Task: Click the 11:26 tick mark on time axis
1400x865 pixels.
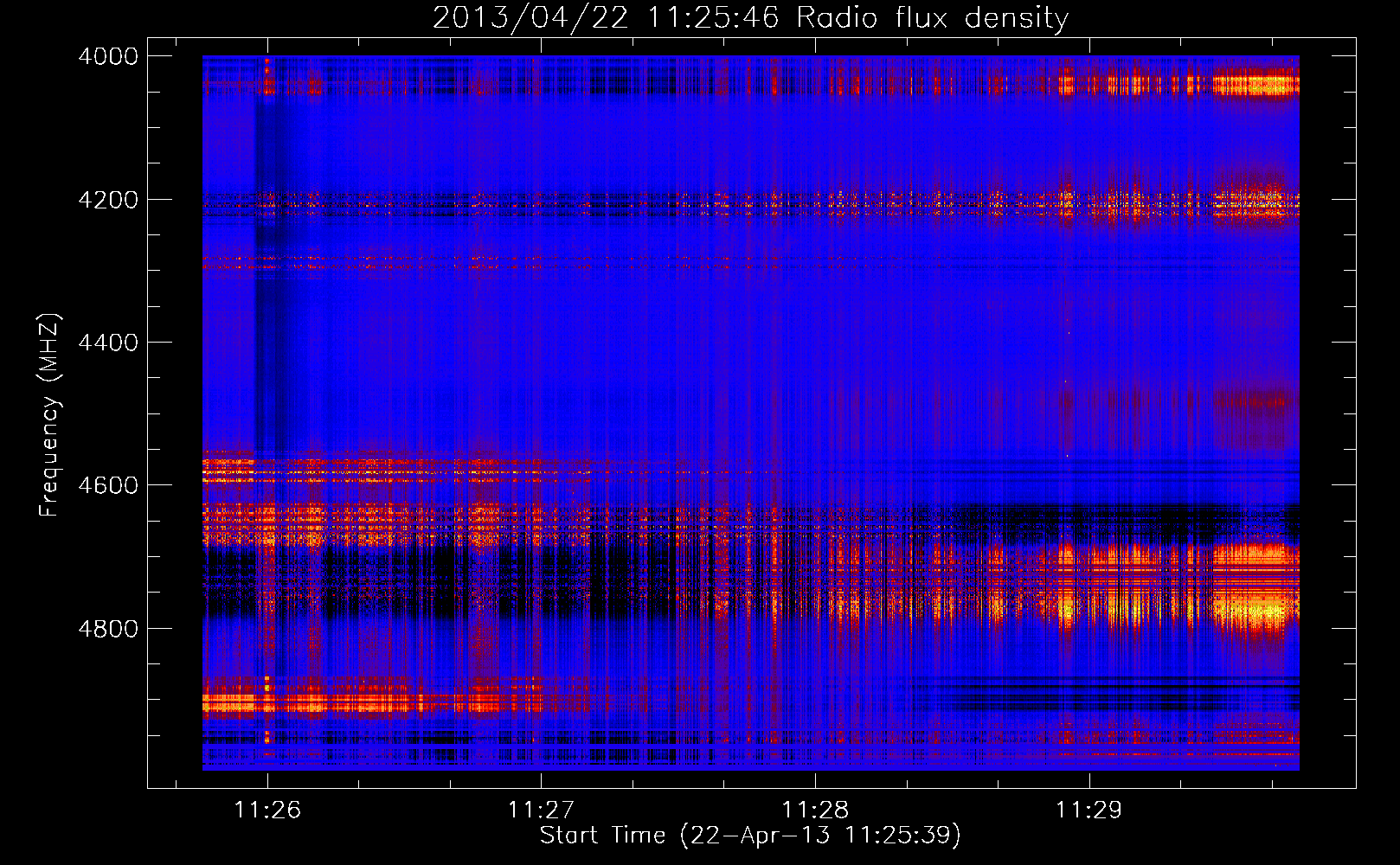Action: 267,780
